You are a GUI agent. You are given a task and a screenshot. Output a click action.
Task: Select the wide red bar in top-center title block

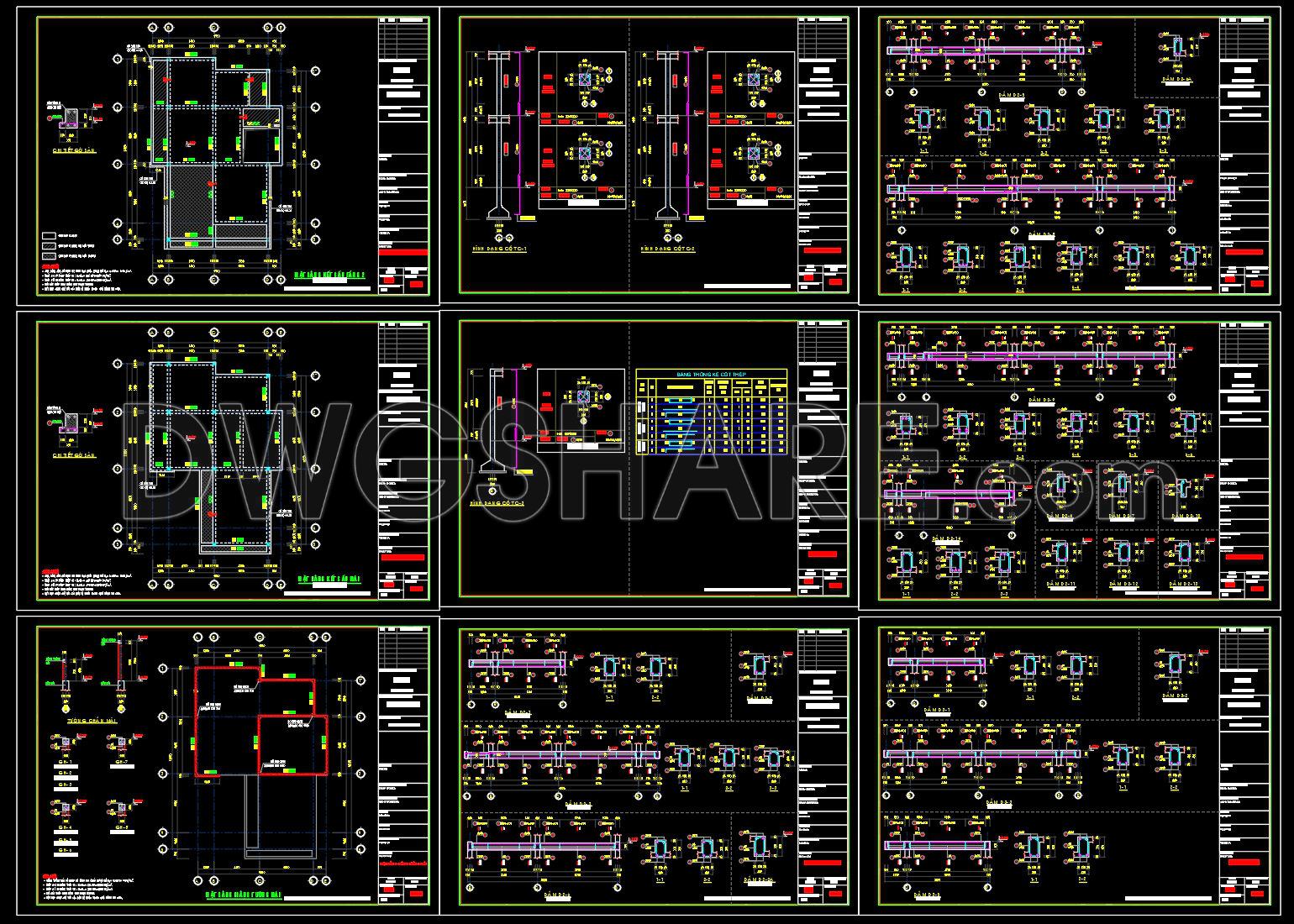pyautogui.click(x=822, y=250)
